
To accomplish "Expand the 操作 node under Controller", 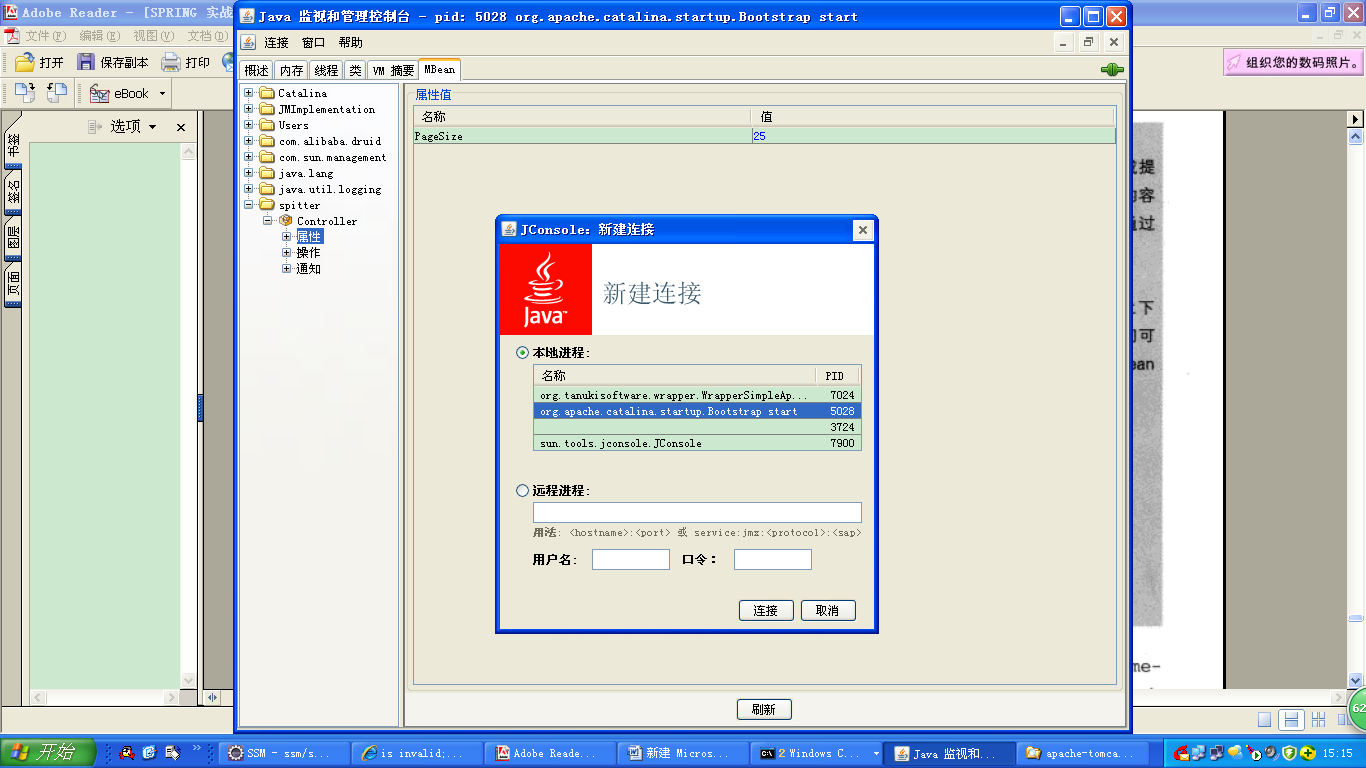I will tap(287, 253).
